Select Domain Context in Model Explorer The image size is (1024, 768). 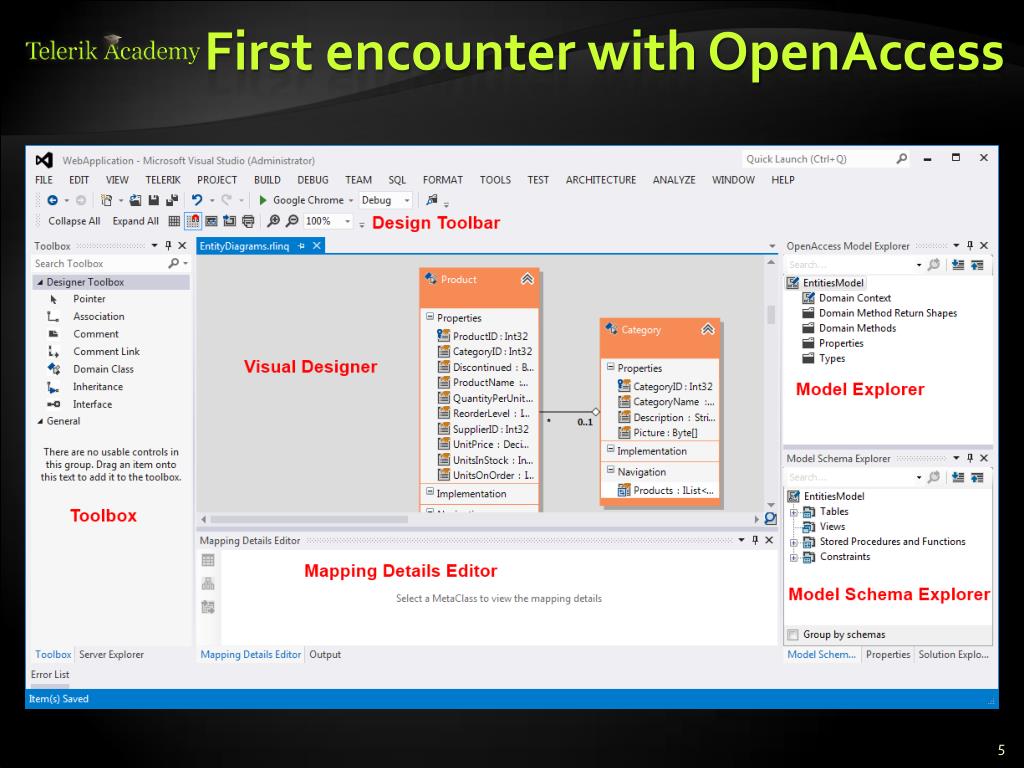click(x=855, y=298)
